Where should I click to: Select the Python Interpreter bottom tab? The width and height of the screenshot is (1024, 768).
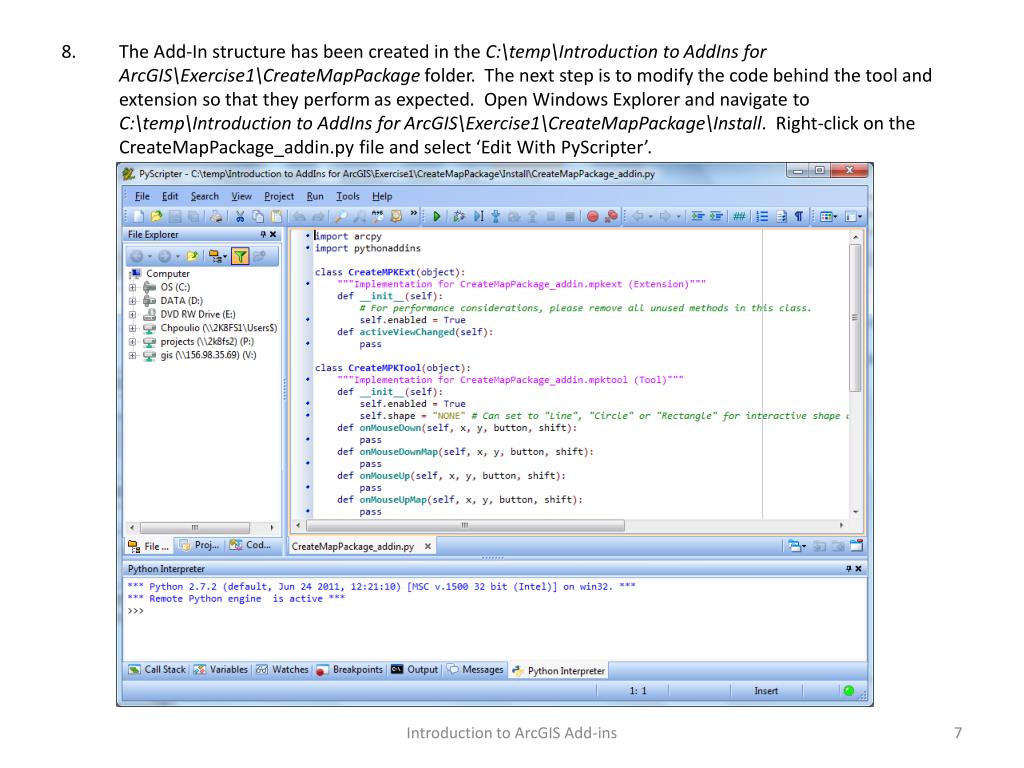pyautogui.click(x=558, y=670)
